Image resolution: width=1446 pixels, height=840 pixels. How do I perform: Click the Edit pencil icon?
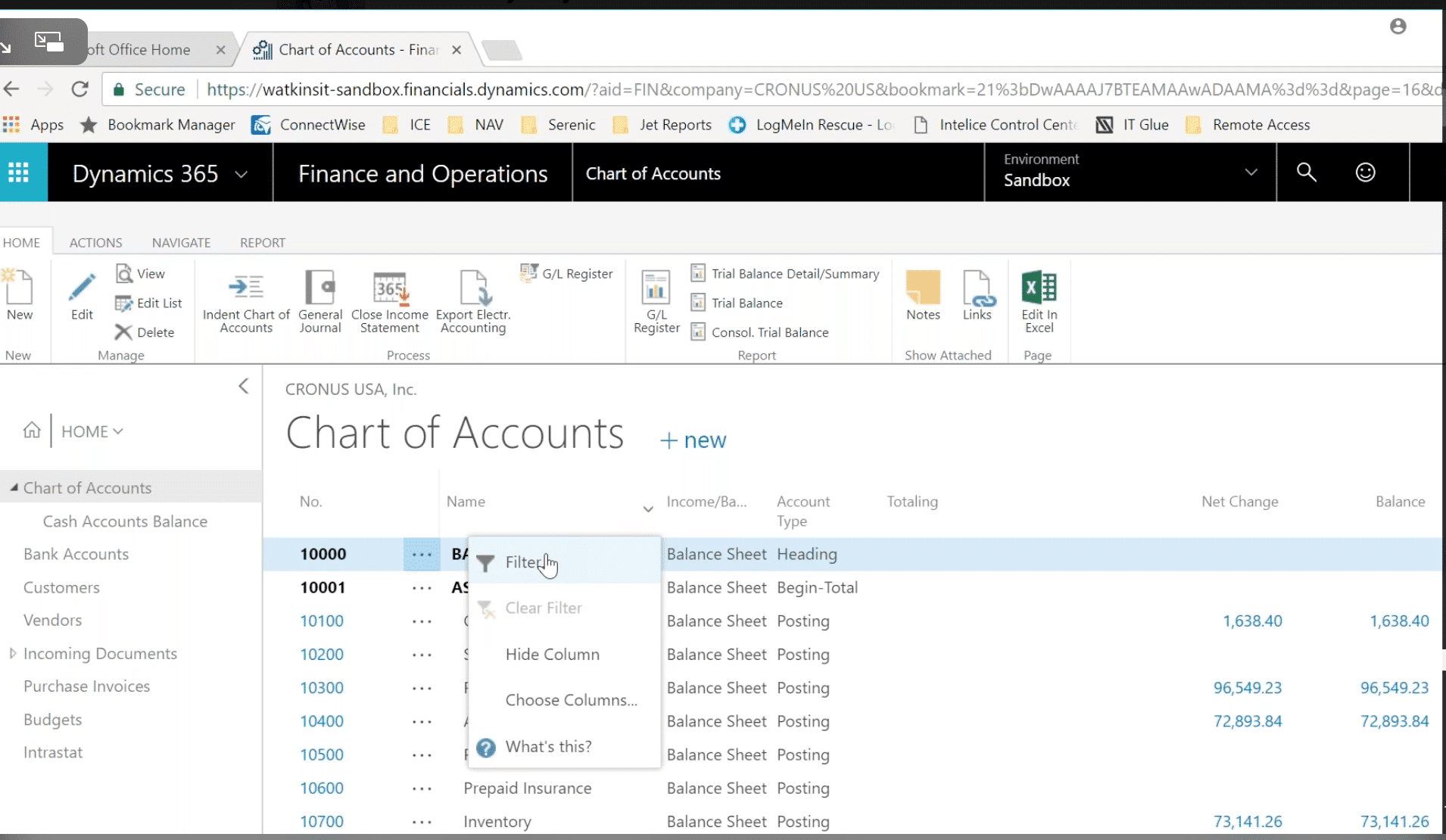click(82, 295)
